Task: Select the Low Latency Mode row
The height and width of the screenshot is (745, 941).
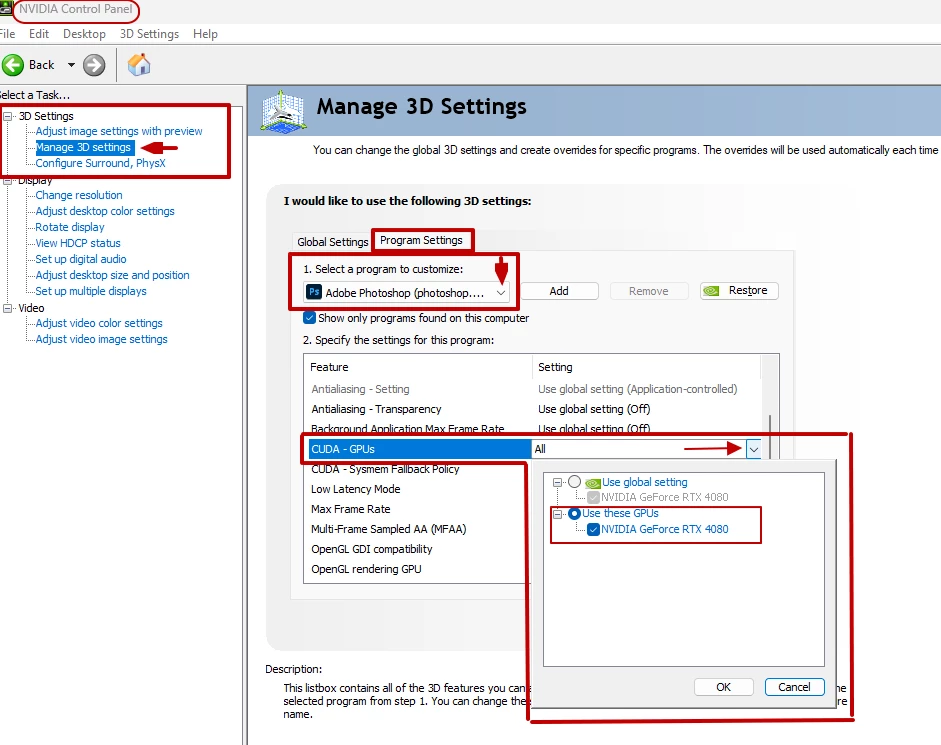Action: click(x=417, y=489)
